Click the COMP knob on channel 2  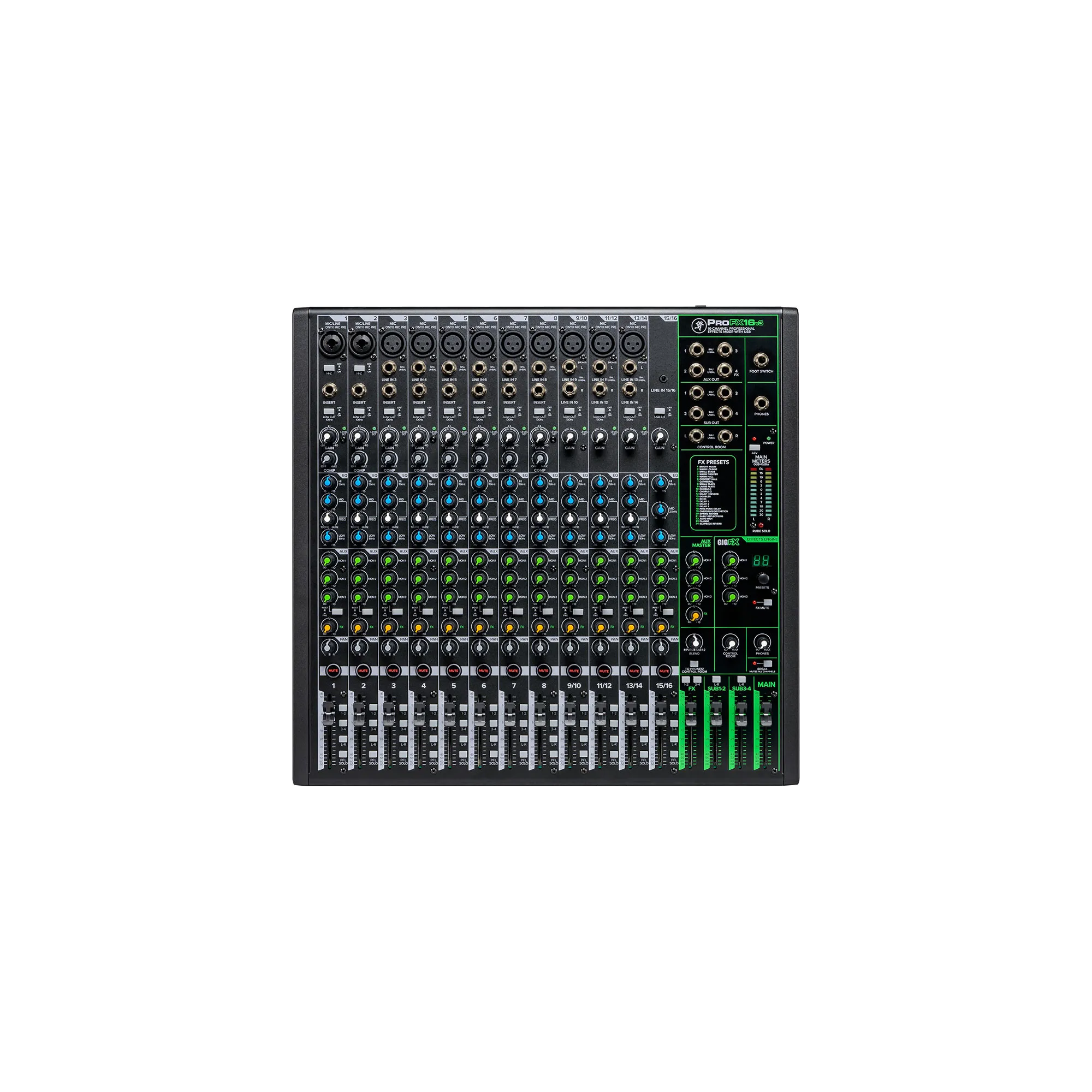point(359,458)
